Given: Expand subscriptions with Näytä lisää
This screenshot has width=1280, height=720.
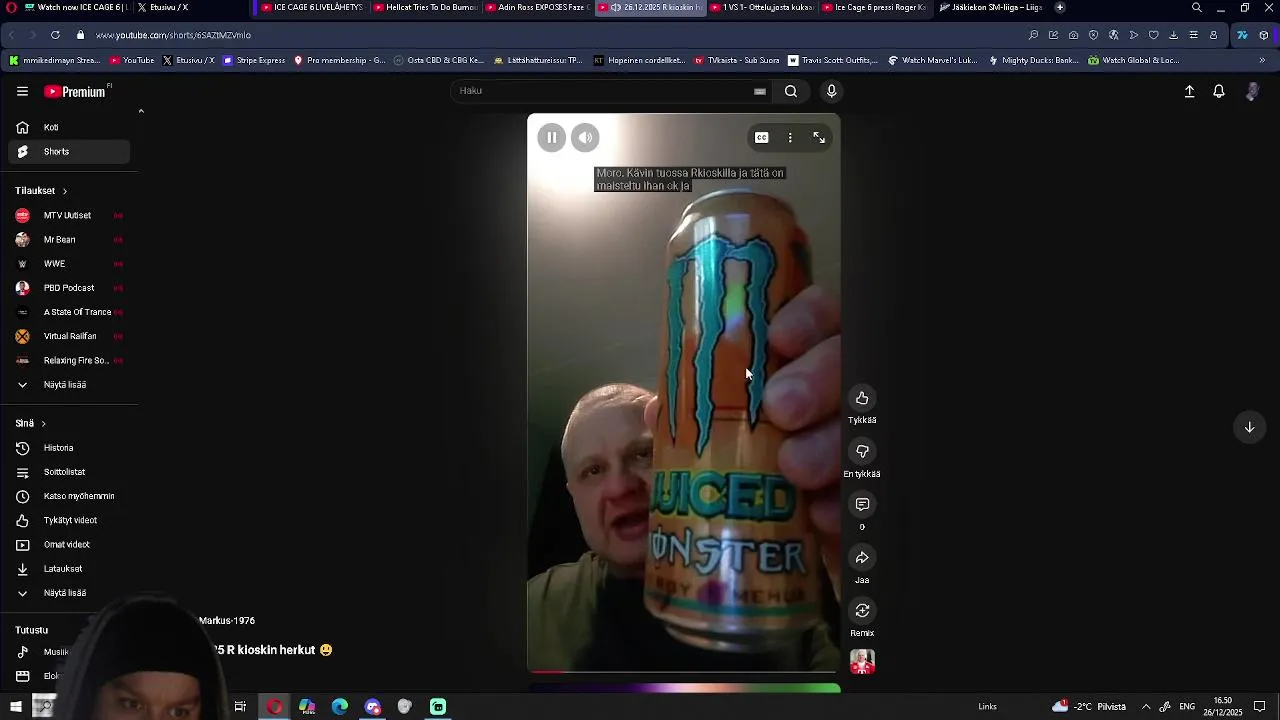Looking at the screenshot, I should [x=69, y=385].
